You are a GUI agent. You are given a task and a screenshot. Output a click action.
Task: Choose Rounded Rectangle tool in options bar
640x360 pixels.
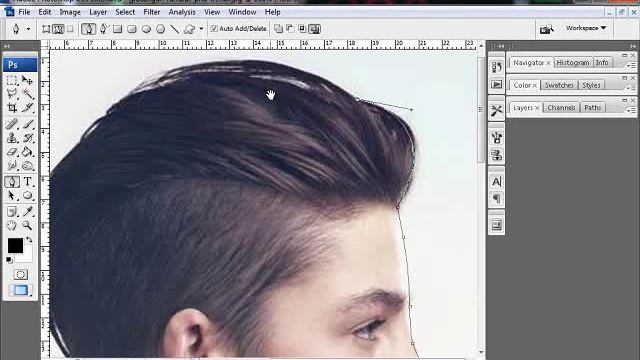pos(131,29)
